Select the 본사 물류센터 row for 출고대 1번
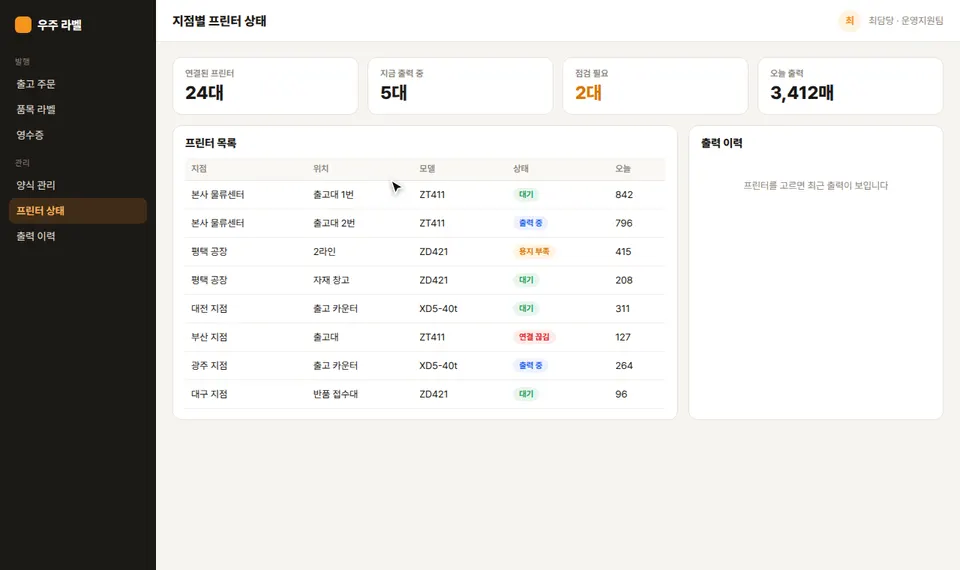Screen dimensions: 960x570 pyautogui.click(x=425, y=195)
